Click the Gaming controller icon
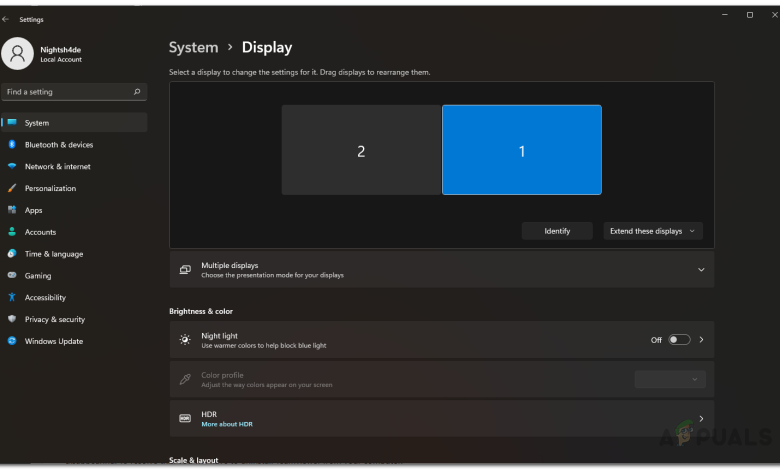Image resolution: width=780 pixels, height=470 pixels. (x=12, y=276)
